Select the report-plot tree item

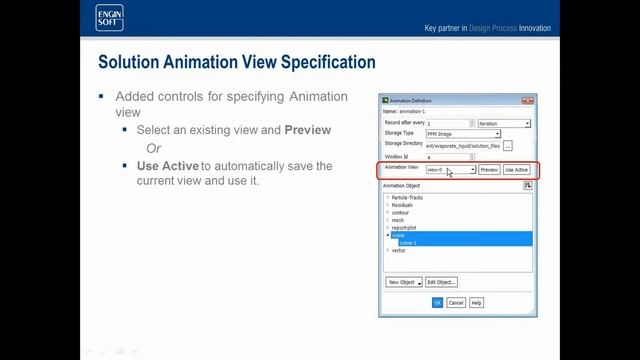click(x=404, y=228)
